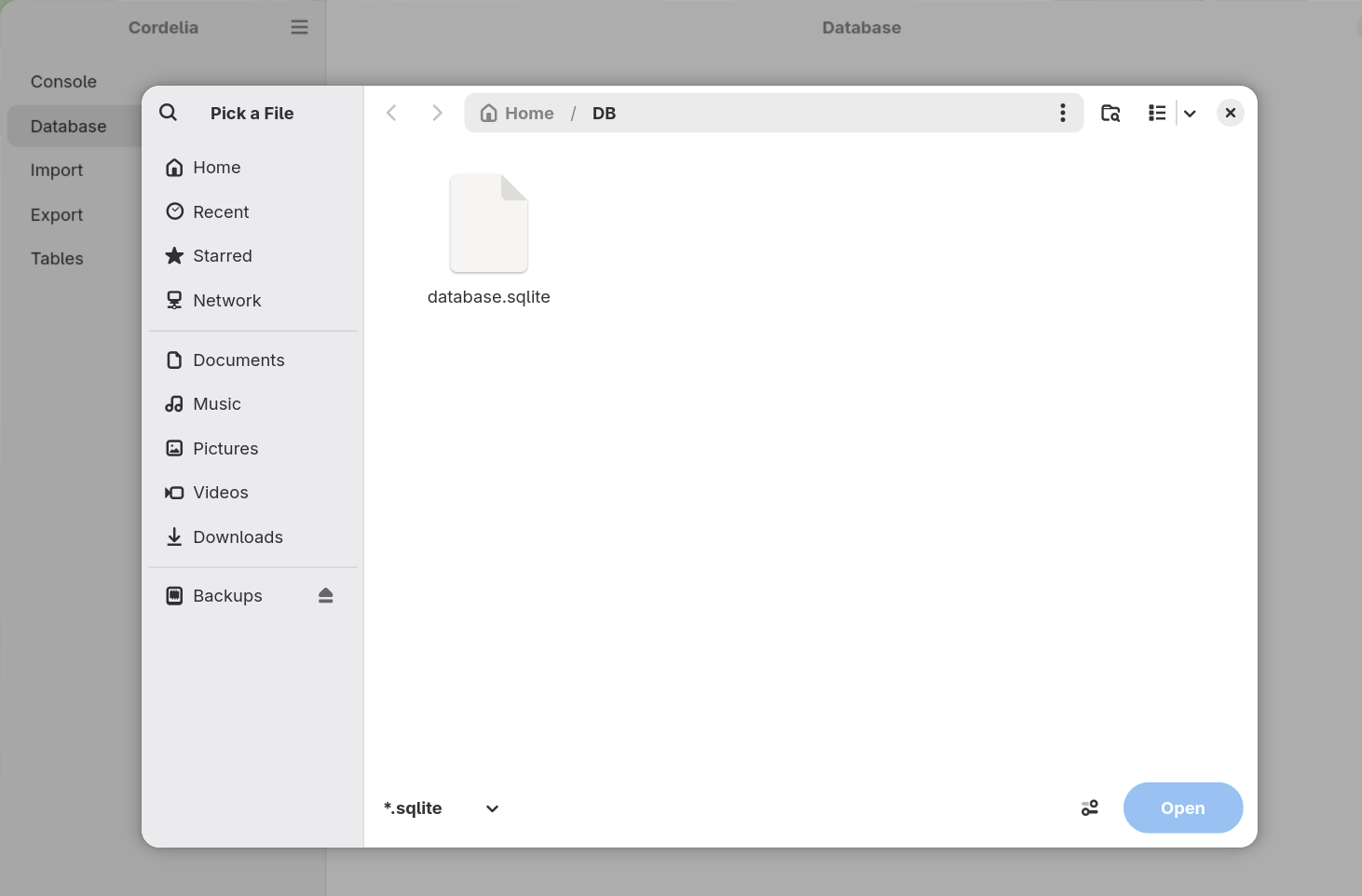Go to Music folder

pos(253,404)
